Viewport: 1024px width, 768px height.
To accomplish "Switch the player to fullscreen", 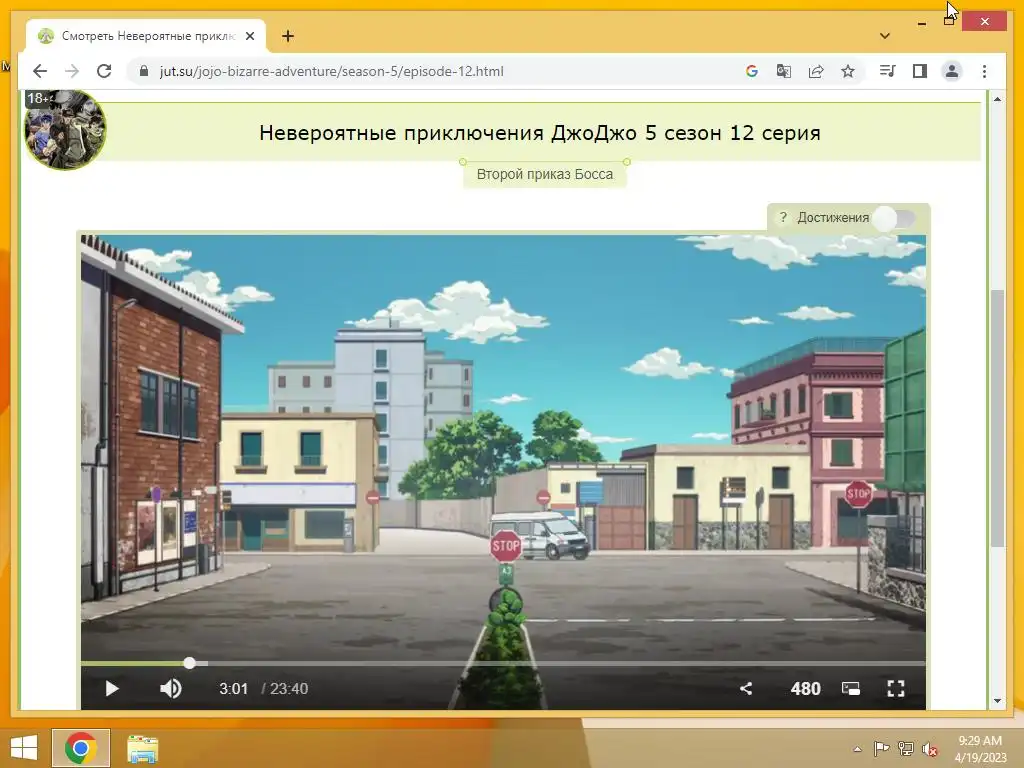I will point(896,688).
